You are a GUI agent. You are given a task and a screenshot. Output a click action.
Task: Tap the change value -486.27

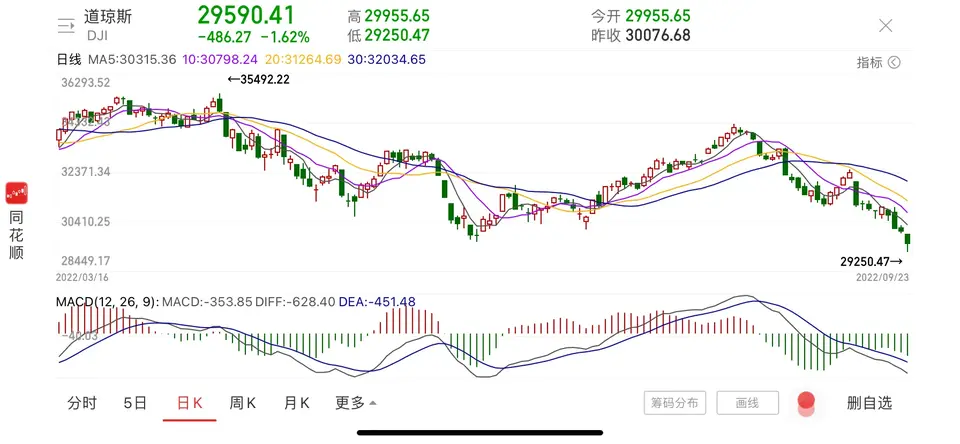coord(225,37)
